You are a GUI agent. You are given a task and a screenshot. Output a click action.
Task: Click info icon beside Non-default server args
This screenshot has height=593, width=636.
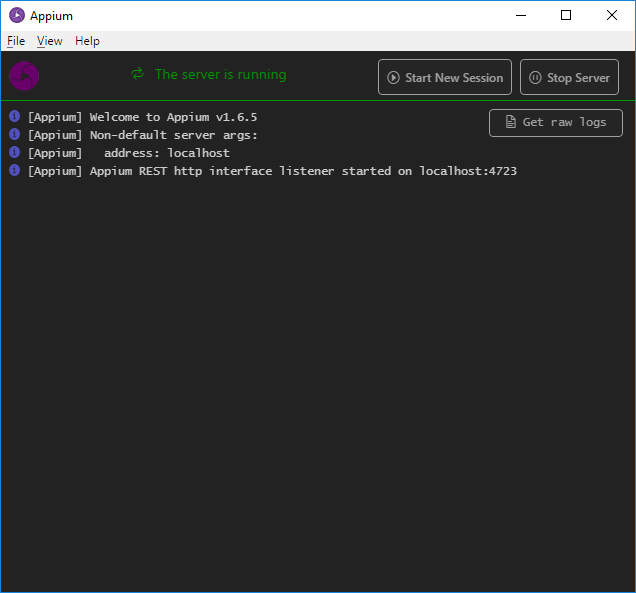coord(15,134)
